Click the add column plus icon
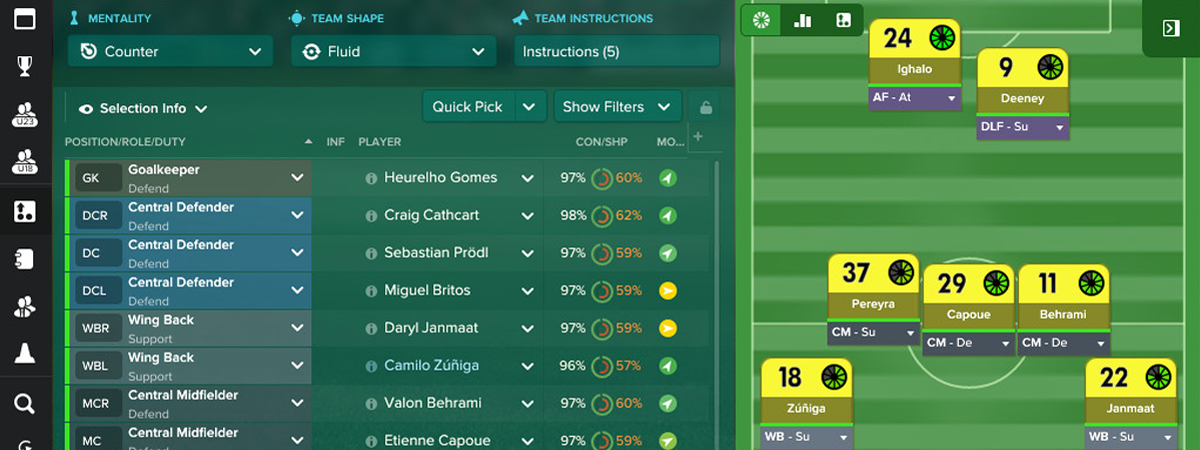1200x450 pixels. tap(698, 137)
